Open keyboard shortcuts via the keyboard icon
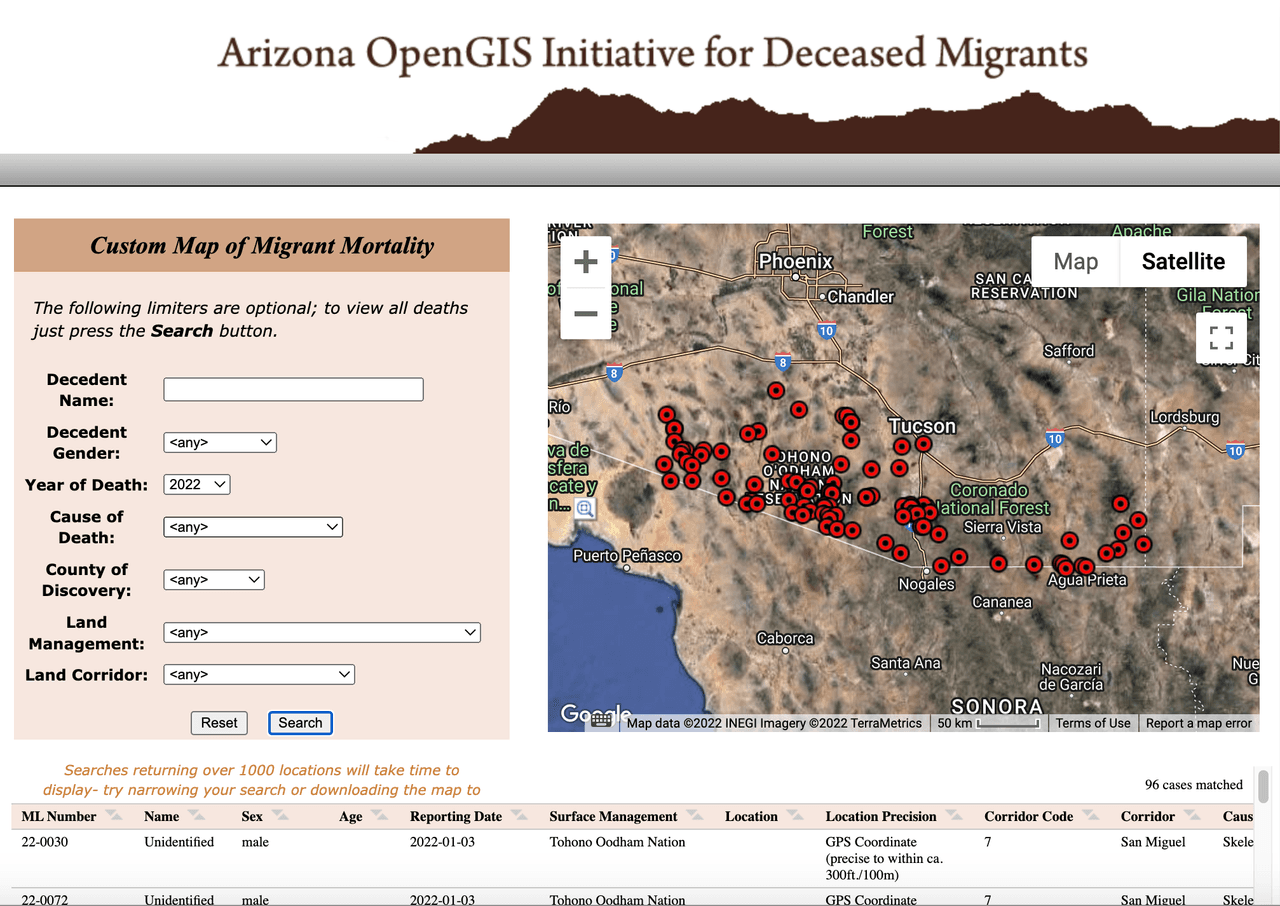The image size is (1280, 906). click(600, 719)
